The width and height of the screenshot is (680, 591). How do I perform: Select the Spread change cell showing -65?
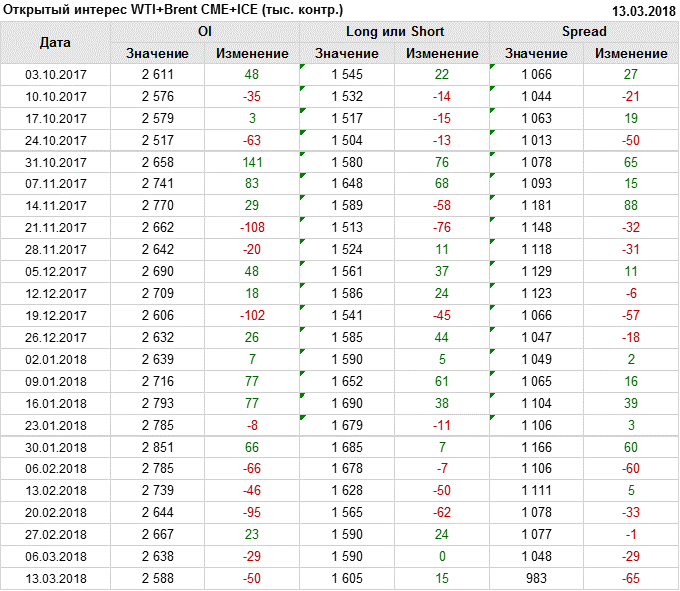pos(630,579)
